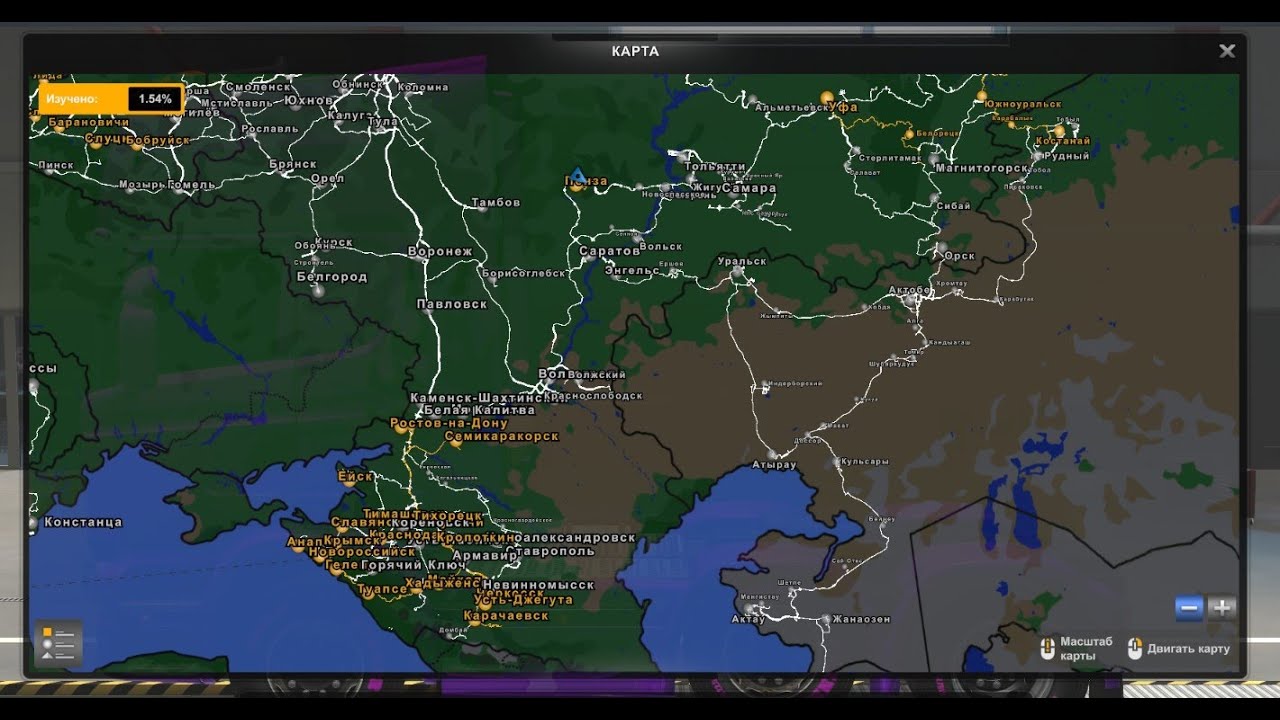The width and height of the screenshot is (1280, 720).
Task: Click the Ставрополь city label
Action: 549,551
